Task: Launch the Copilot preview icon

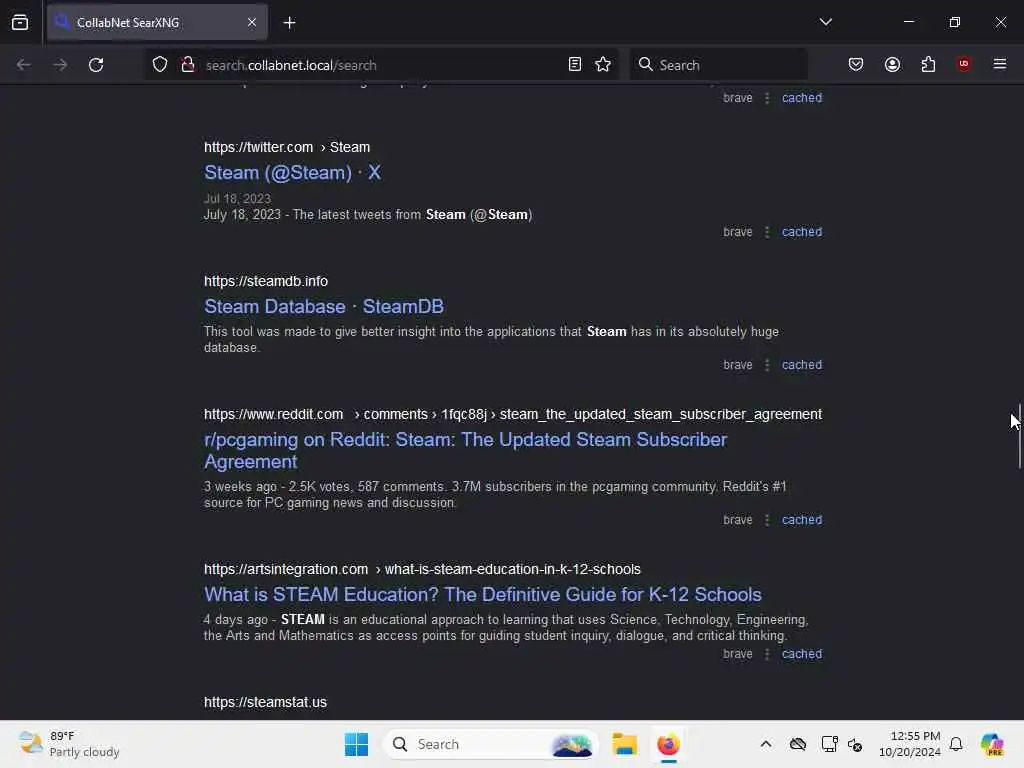Action: pyautogui.click(x=991, y=744)
